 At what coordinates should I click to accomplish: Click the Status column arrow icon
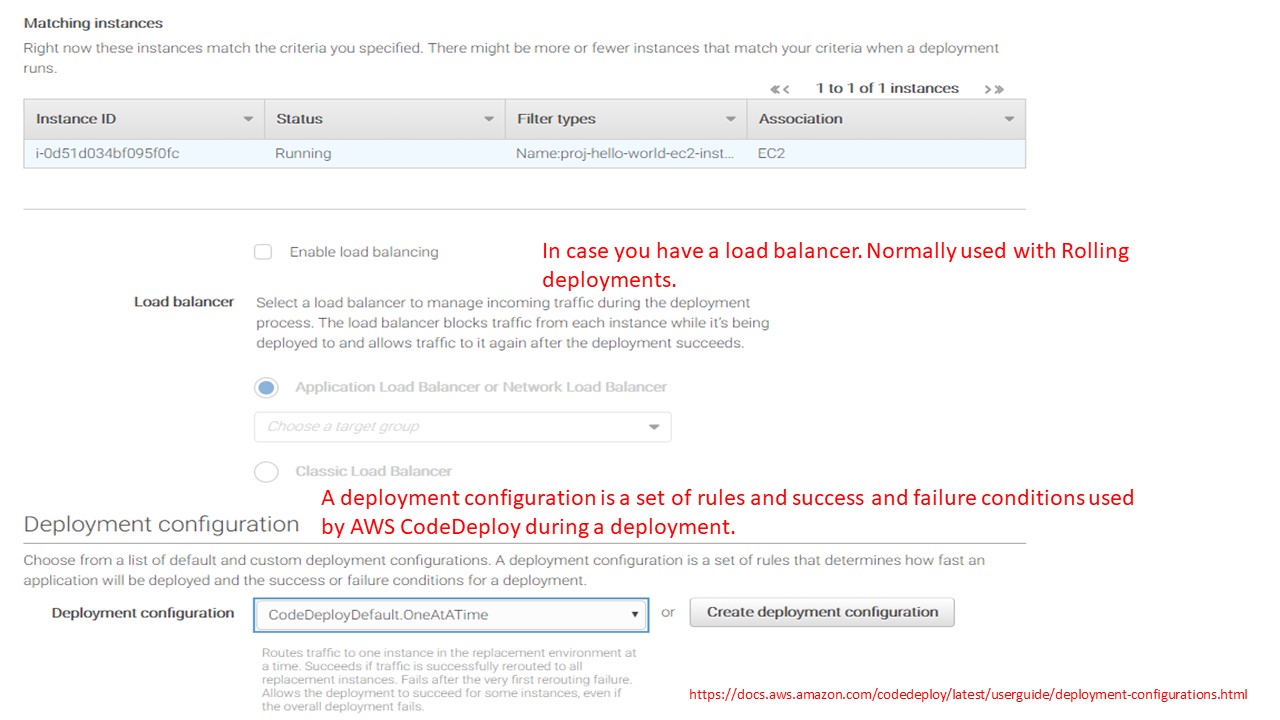click(489, 119)
